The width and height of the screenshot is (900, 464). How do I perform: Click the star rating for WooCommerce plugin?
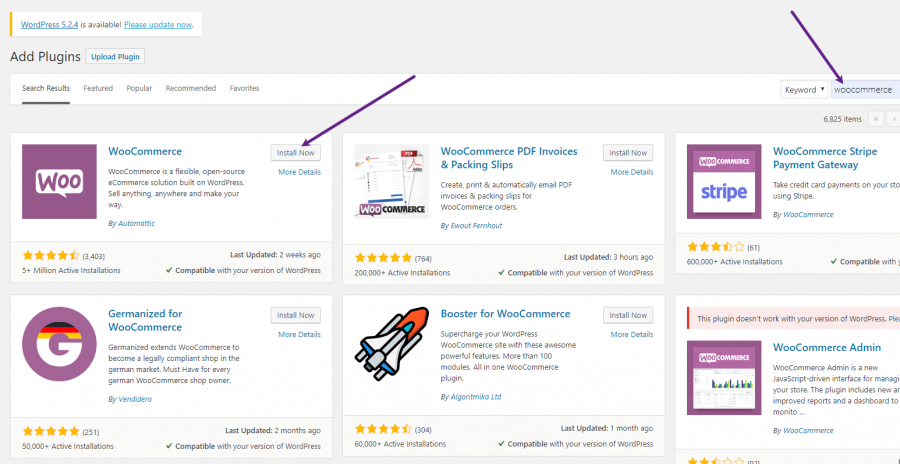[x=50, y=256]
